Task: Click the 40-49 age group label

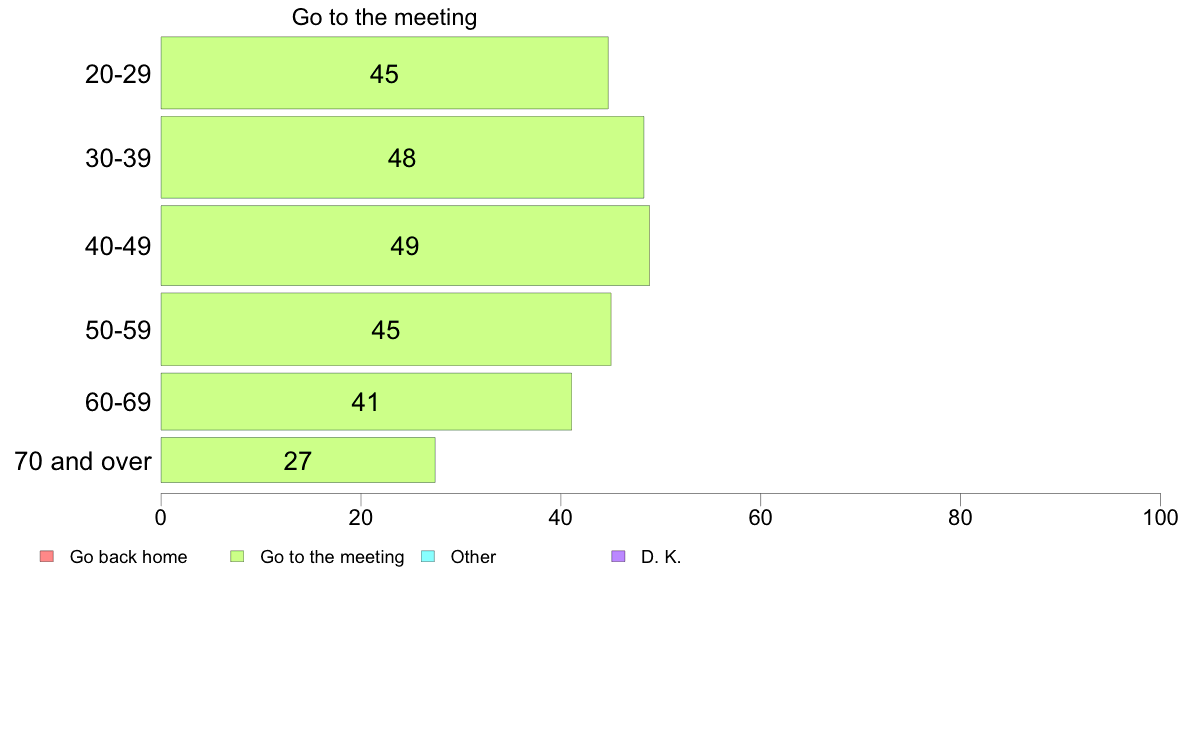Action: pos(118,246)
